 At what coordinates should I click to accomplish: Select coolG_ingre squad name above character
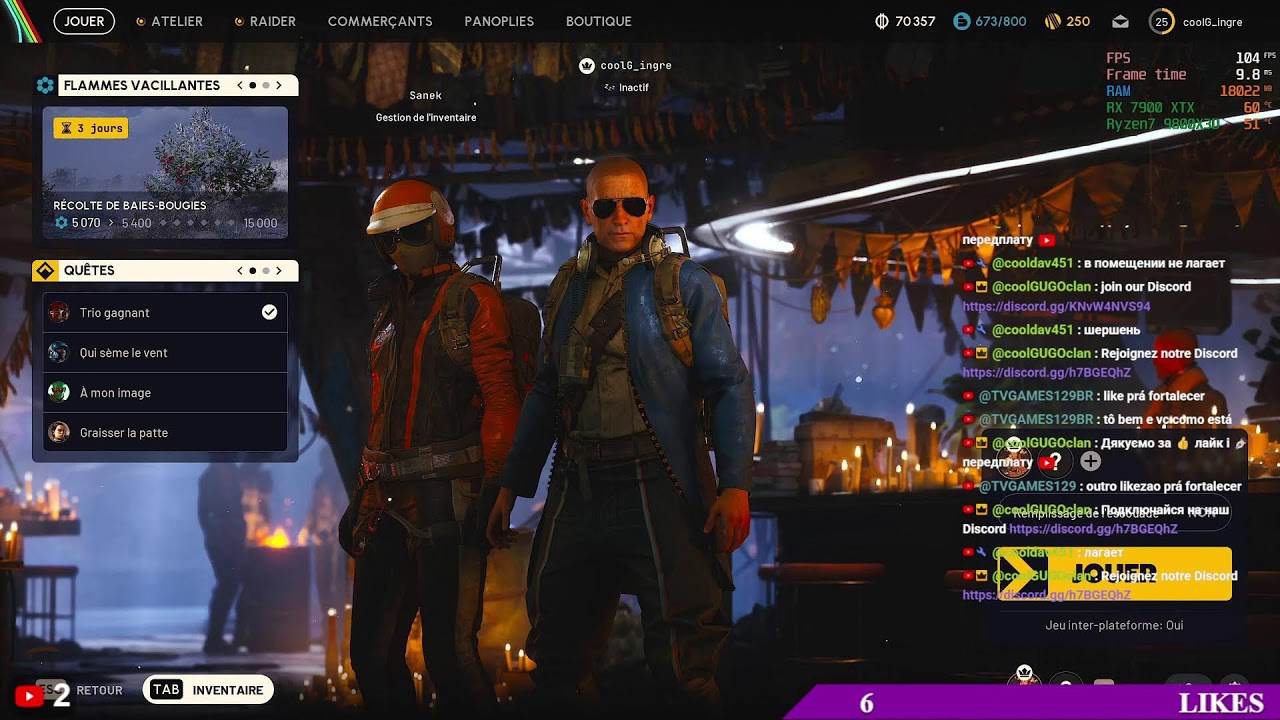click(x=636, y=65)
